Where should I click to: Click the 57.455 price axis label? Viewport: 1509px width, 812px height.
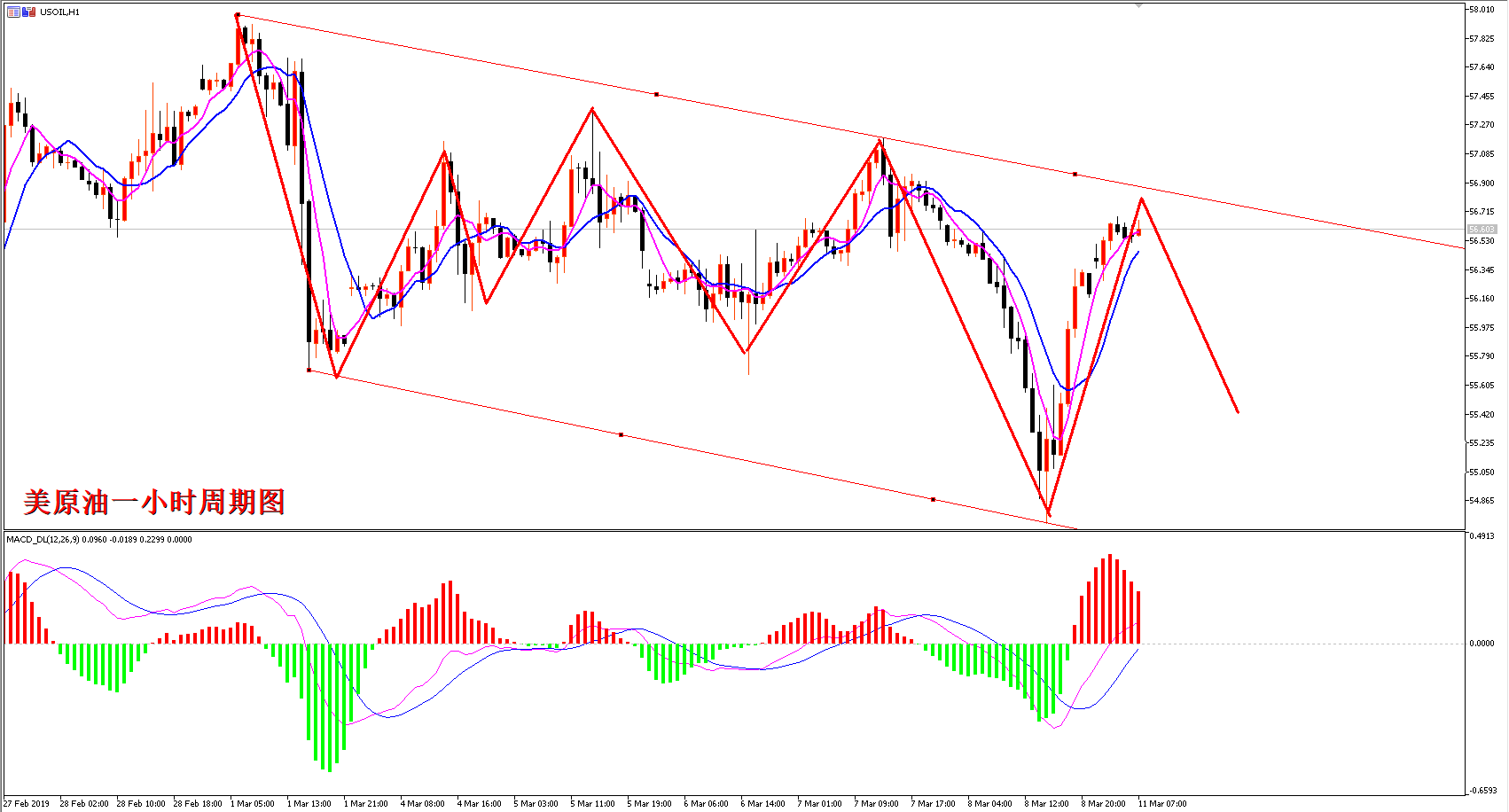tap(1482, 96)
